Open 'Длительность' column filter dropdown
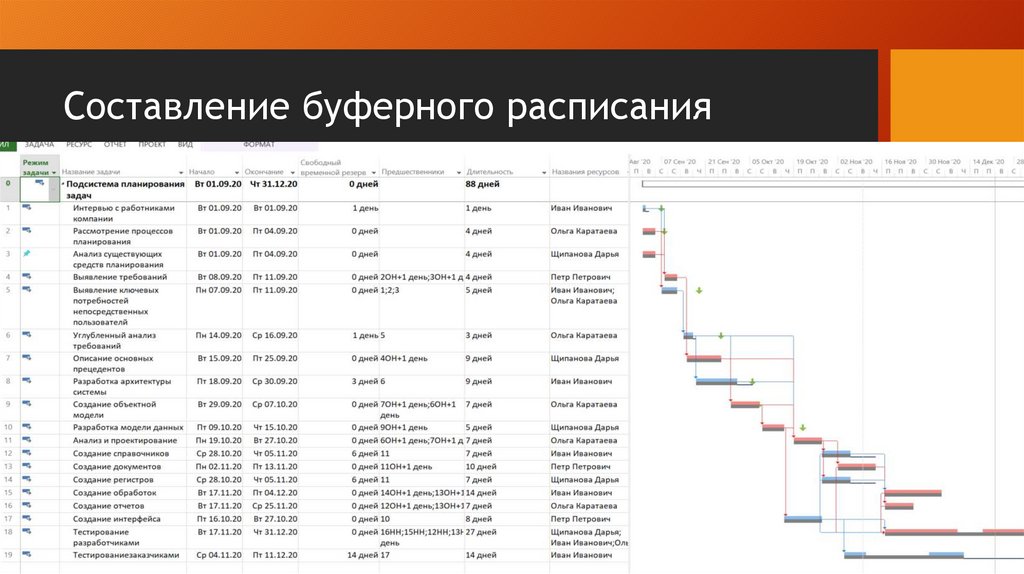The image size is (1024, 574). pos(544,173)
